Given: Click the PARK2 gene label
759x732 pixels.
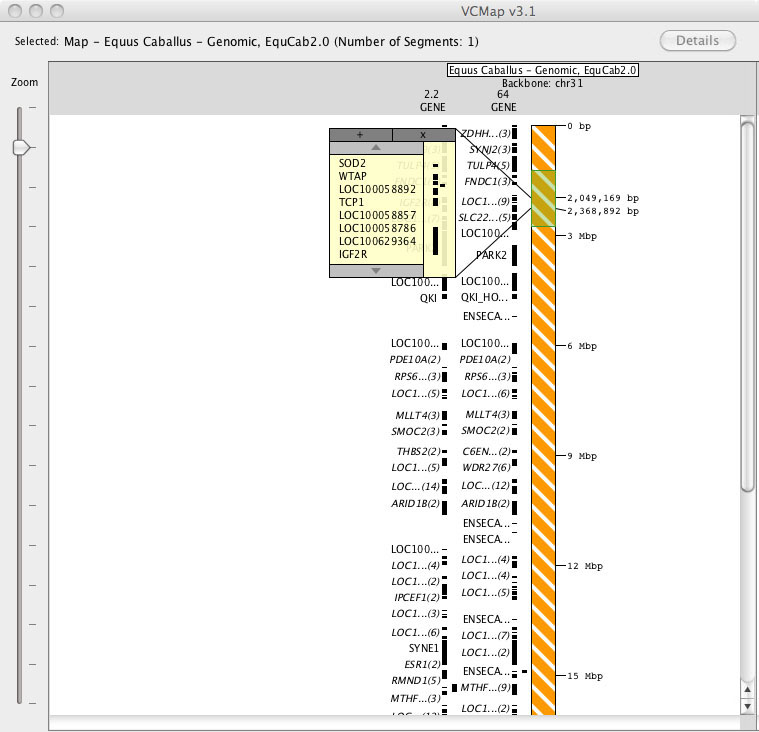Looking at the screenshot, I should click(x=491, y=256).
